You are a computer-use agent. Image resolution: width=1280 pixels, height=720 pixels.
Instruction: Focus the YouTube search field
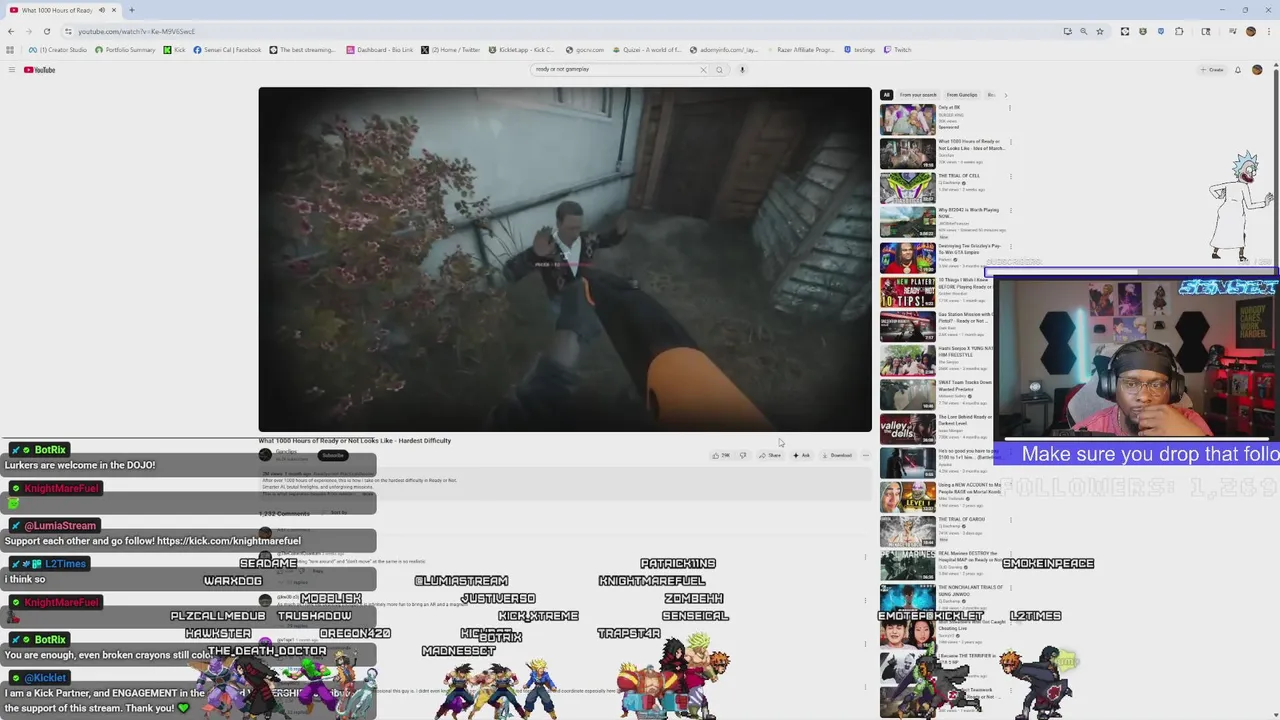click(615, 70)
